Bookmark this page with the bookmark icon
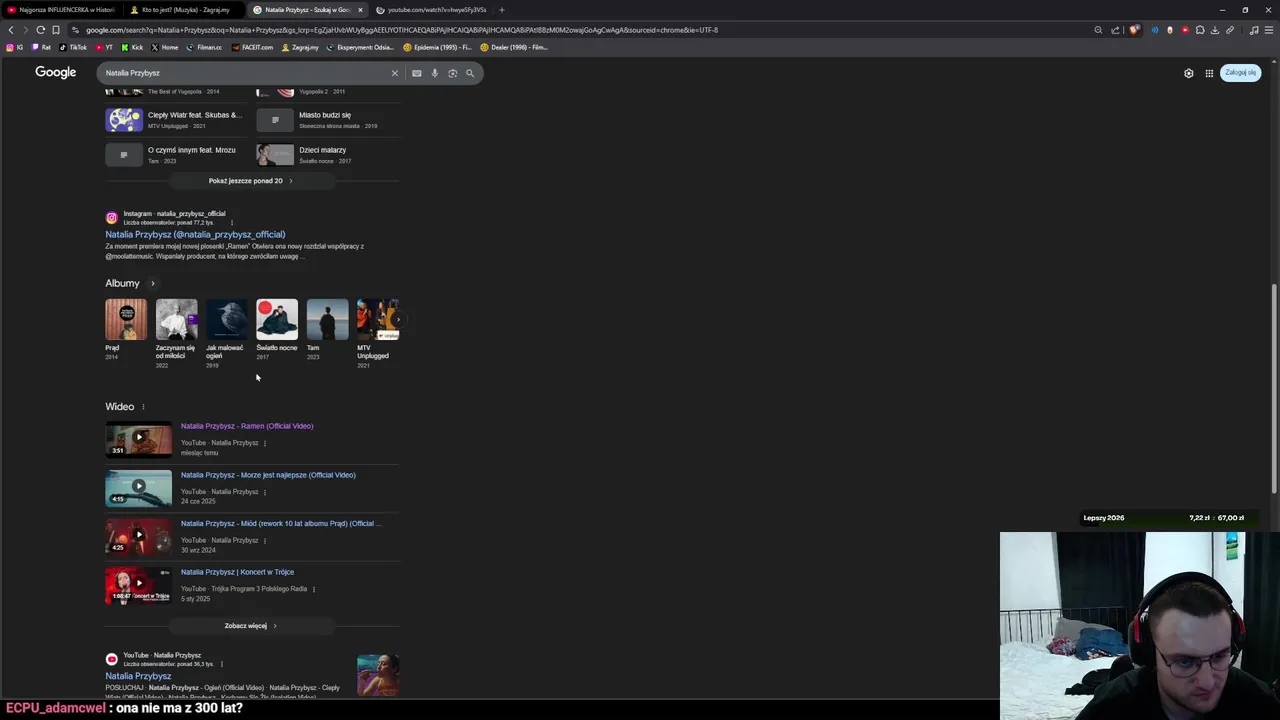Image resolution: width=1280 pixels, height=720 pixels. (56, 30)
